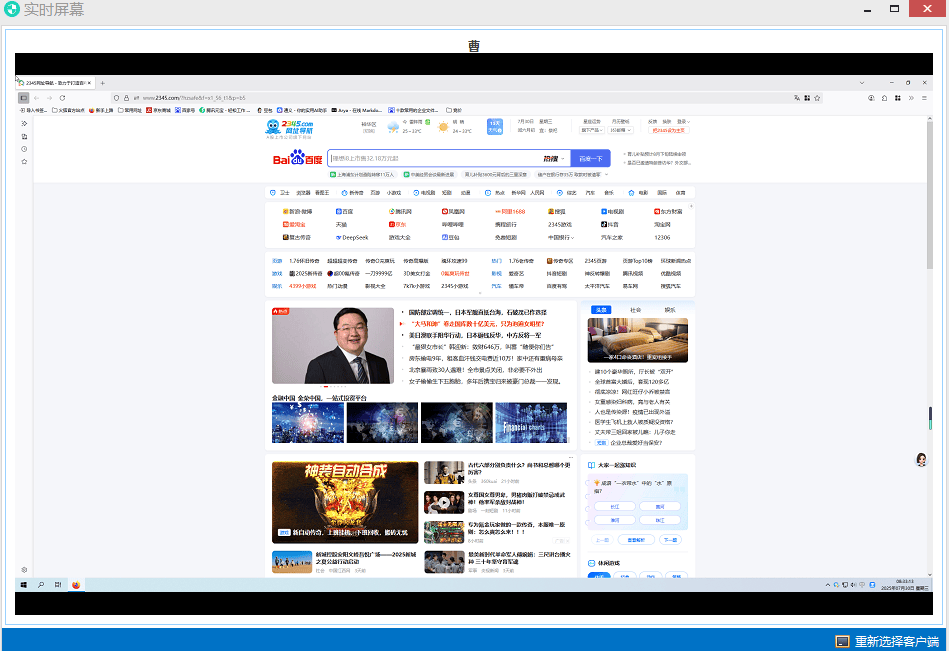This screenshot has width=949, height=651.
Task: Open the 阿里1688 site link
Action: [510, 212]
